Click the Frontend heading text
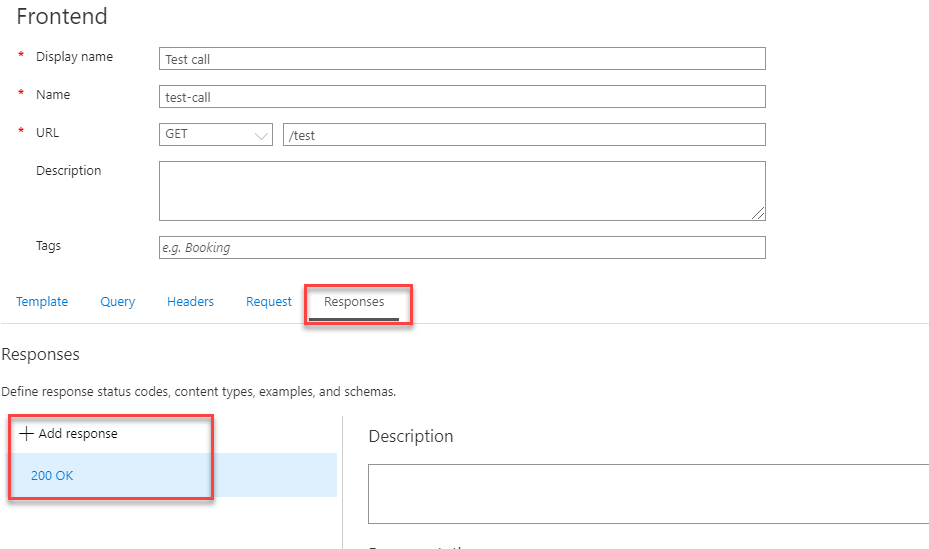The width and height of the screenshot is (929, 549). pos(62,17)
